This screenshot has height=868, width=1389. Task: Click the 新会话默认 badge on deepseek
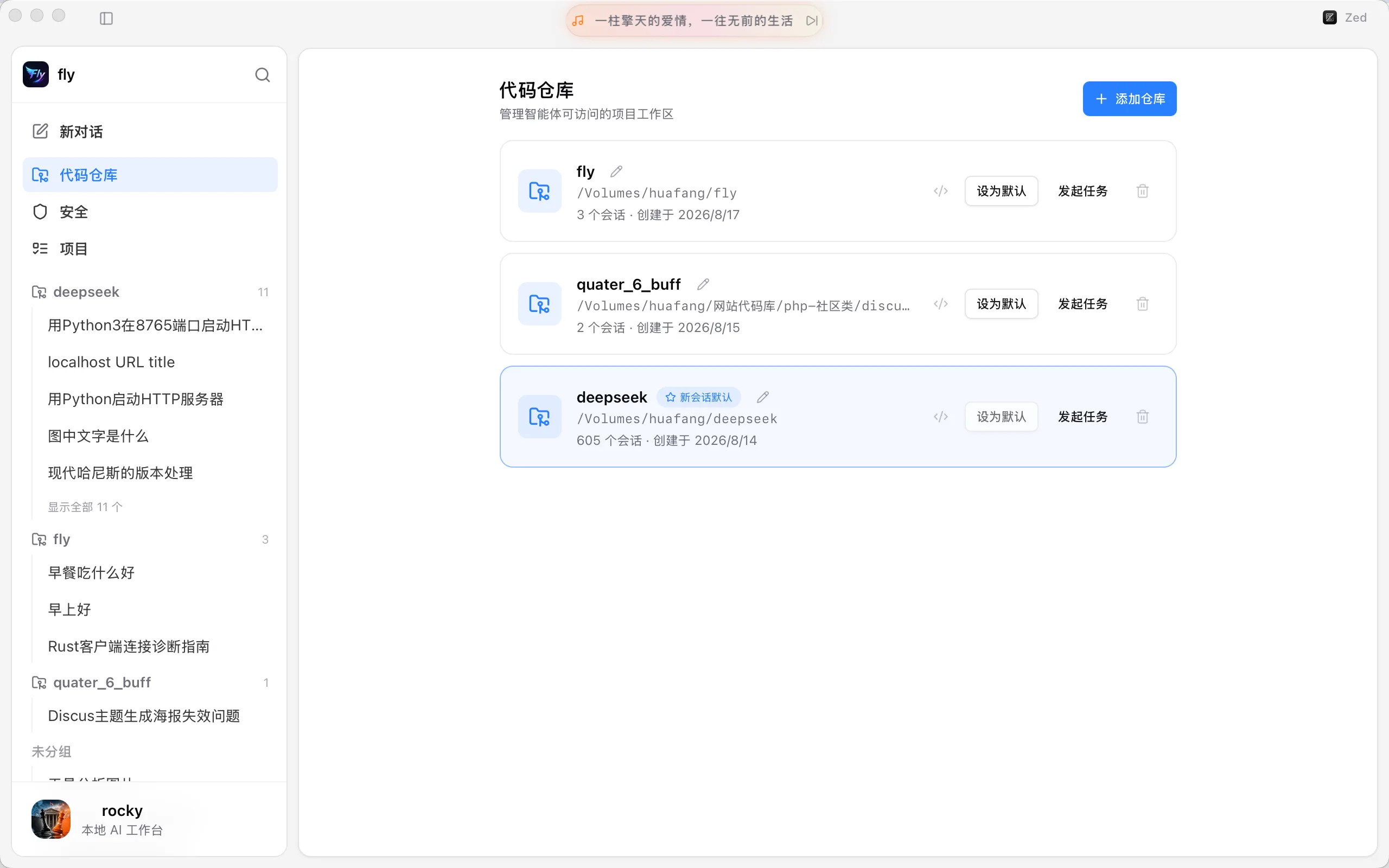(698, 397)
